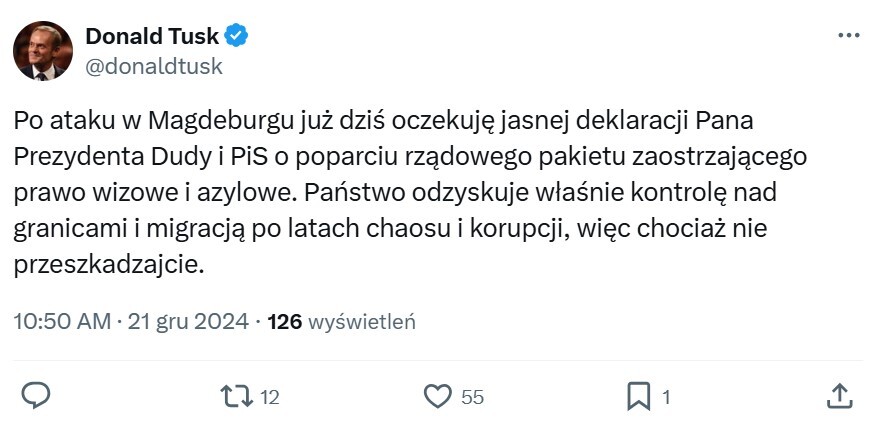877x424 pixels.
Task: Click the 10:50 AM timestamp
Action: click(x=61, y=322)
